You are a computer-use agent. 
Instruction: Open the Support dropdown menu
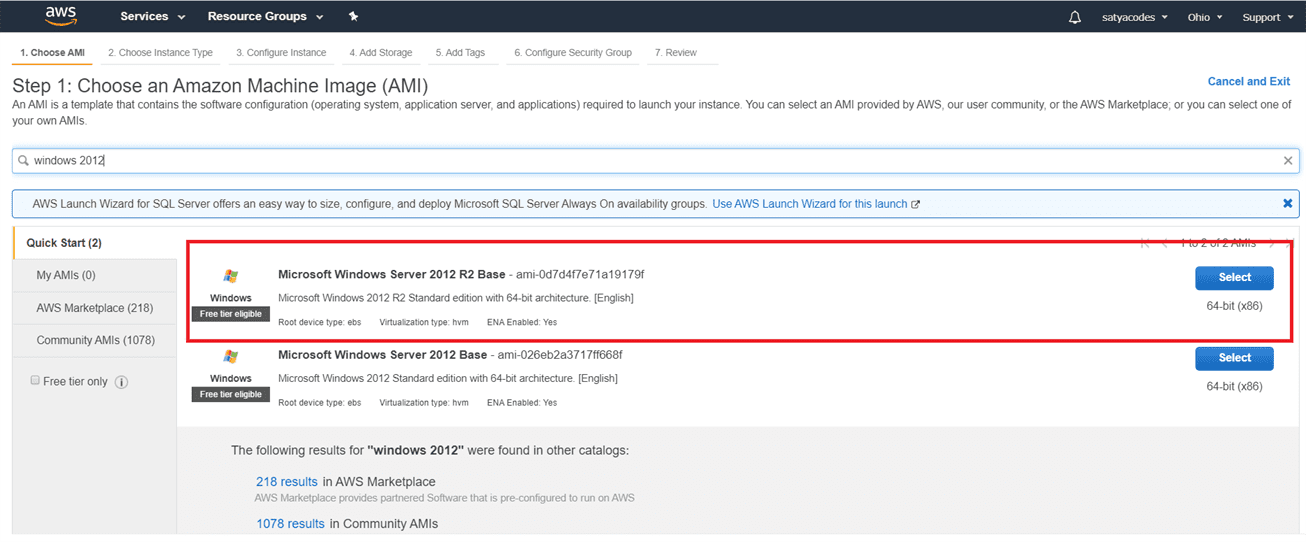point(1266,17)
